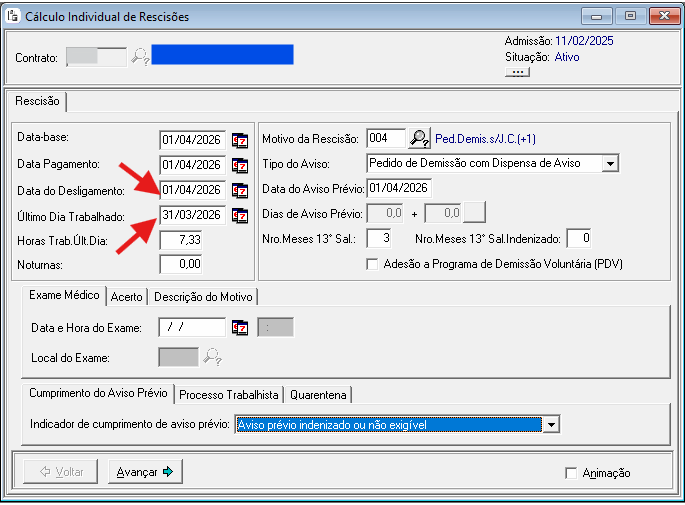Open calendar for Último Dia Trabalhado
Image resolution: width=685 pixels, height=505 pixels.
(240, 215)
